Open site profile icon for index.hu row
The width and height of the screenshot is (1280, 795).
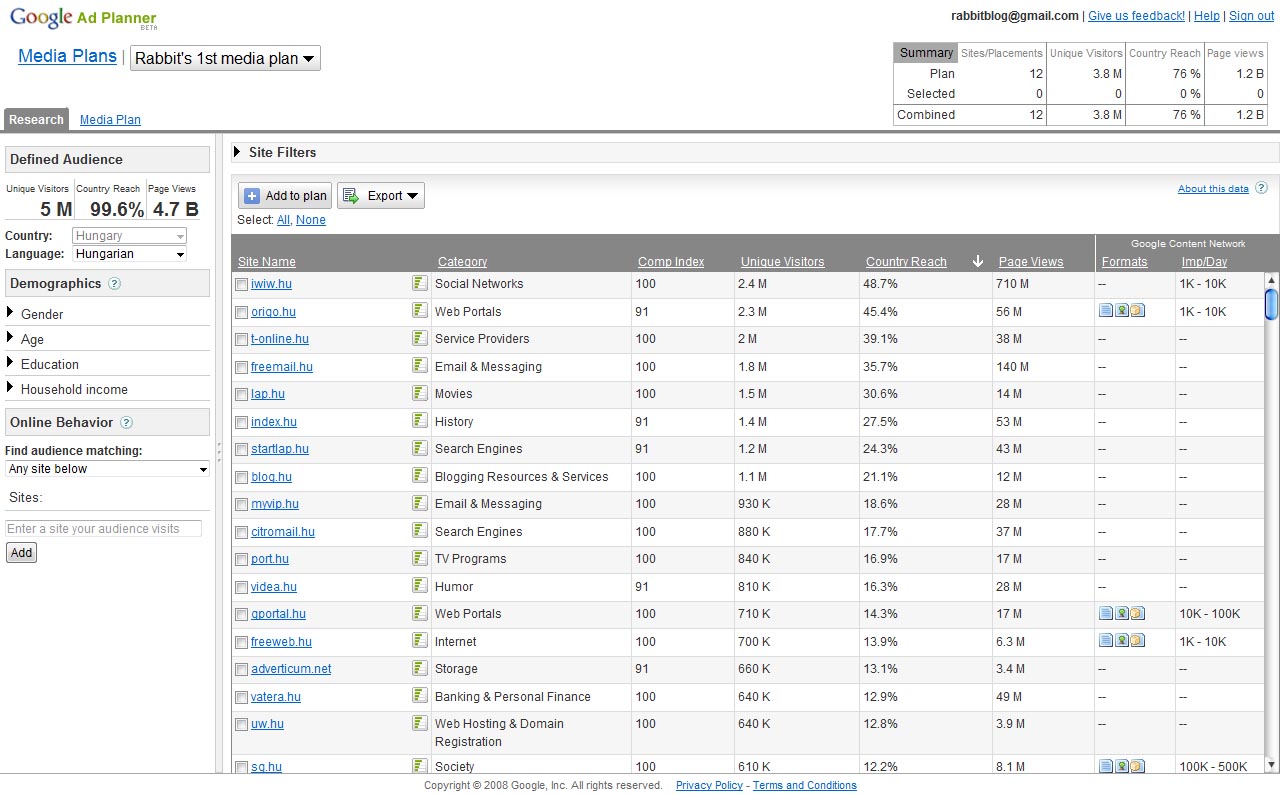[x=420, y=420]
